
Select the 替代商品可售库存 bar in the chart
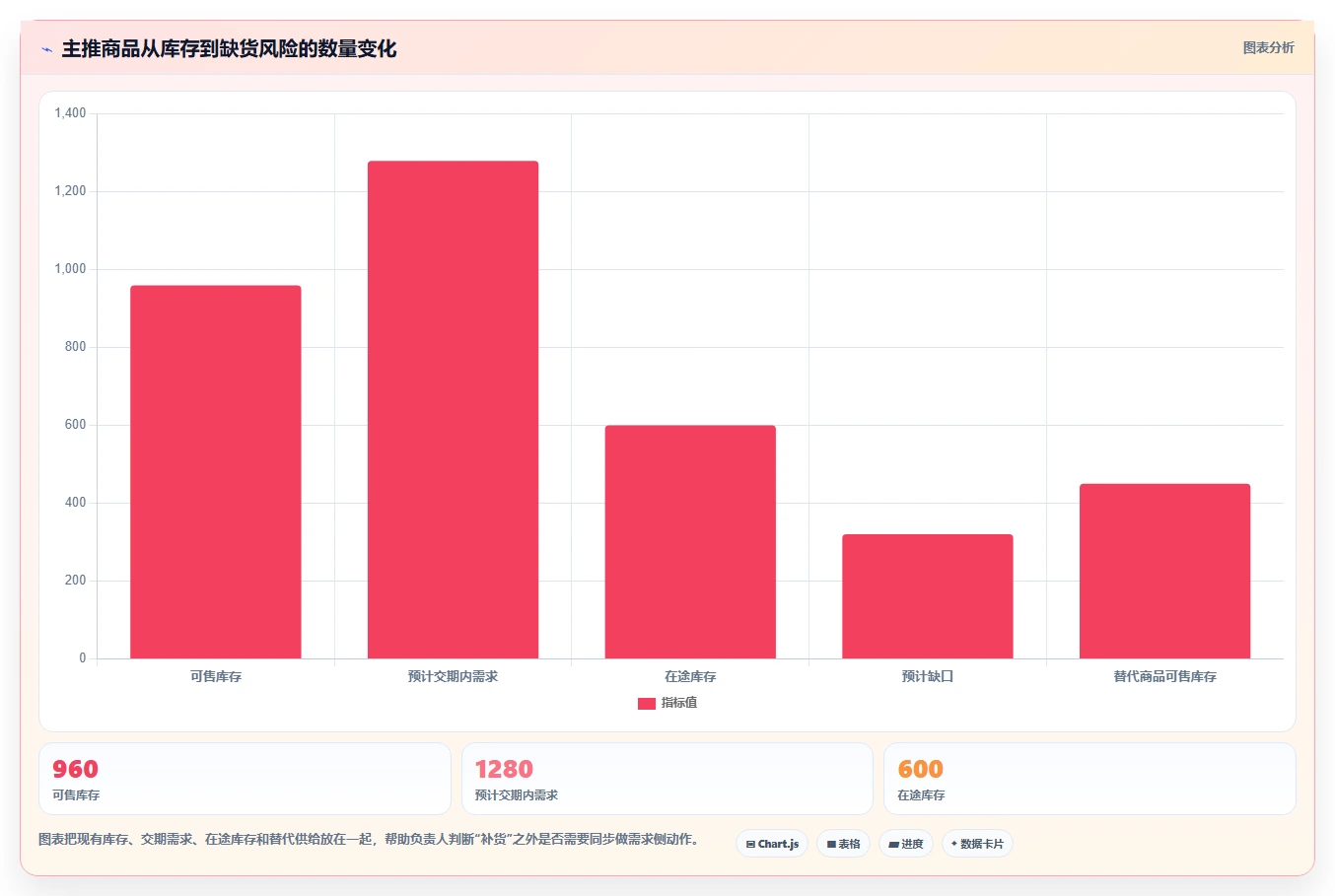1164,571
